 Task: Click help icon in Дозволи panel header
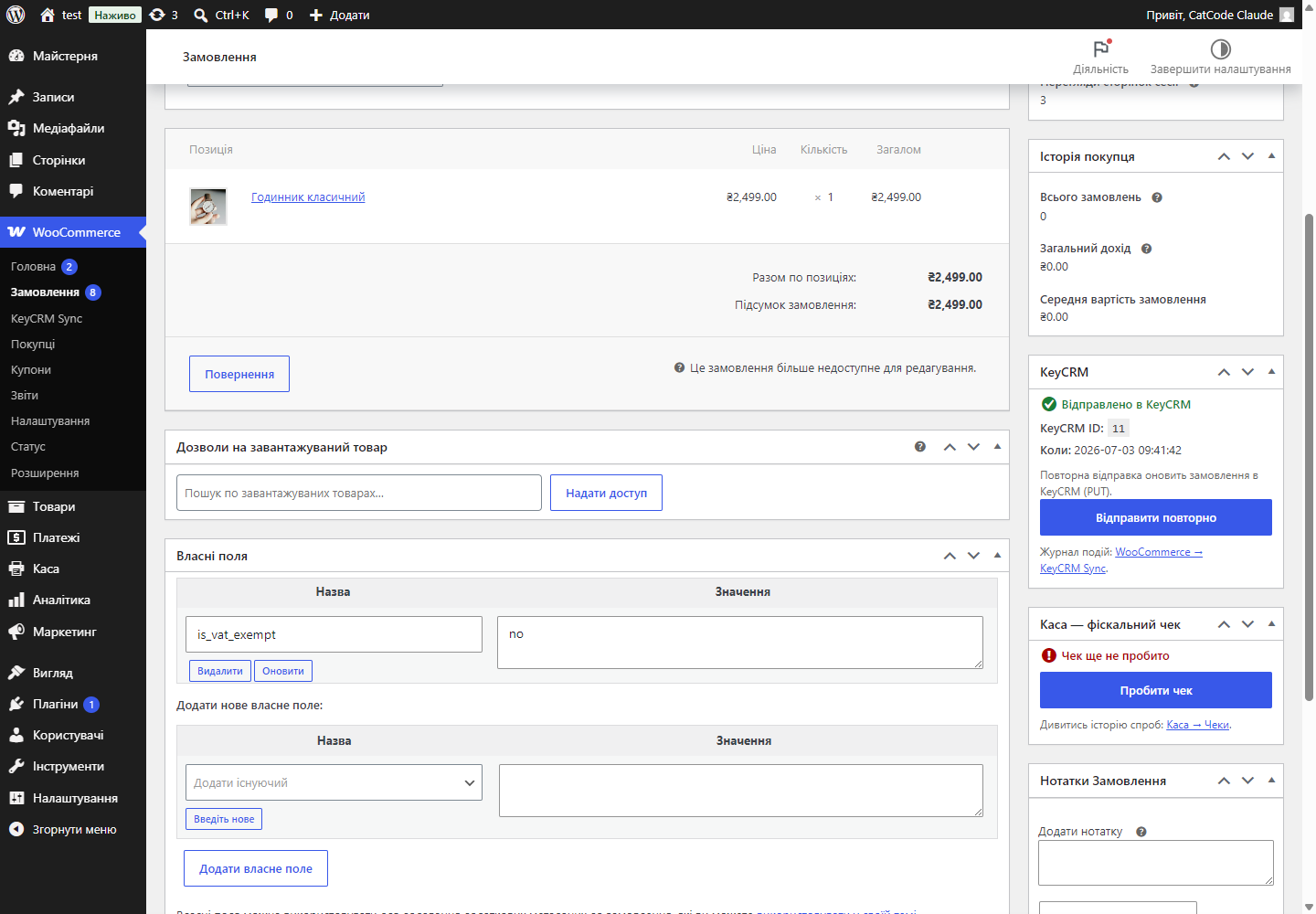[920, 447]
